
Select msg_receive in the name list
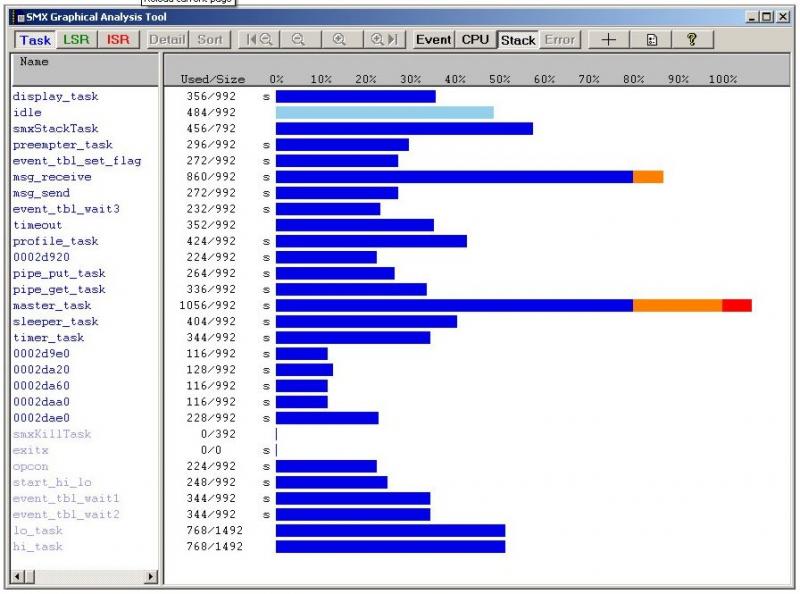click(x=52, y=177)
